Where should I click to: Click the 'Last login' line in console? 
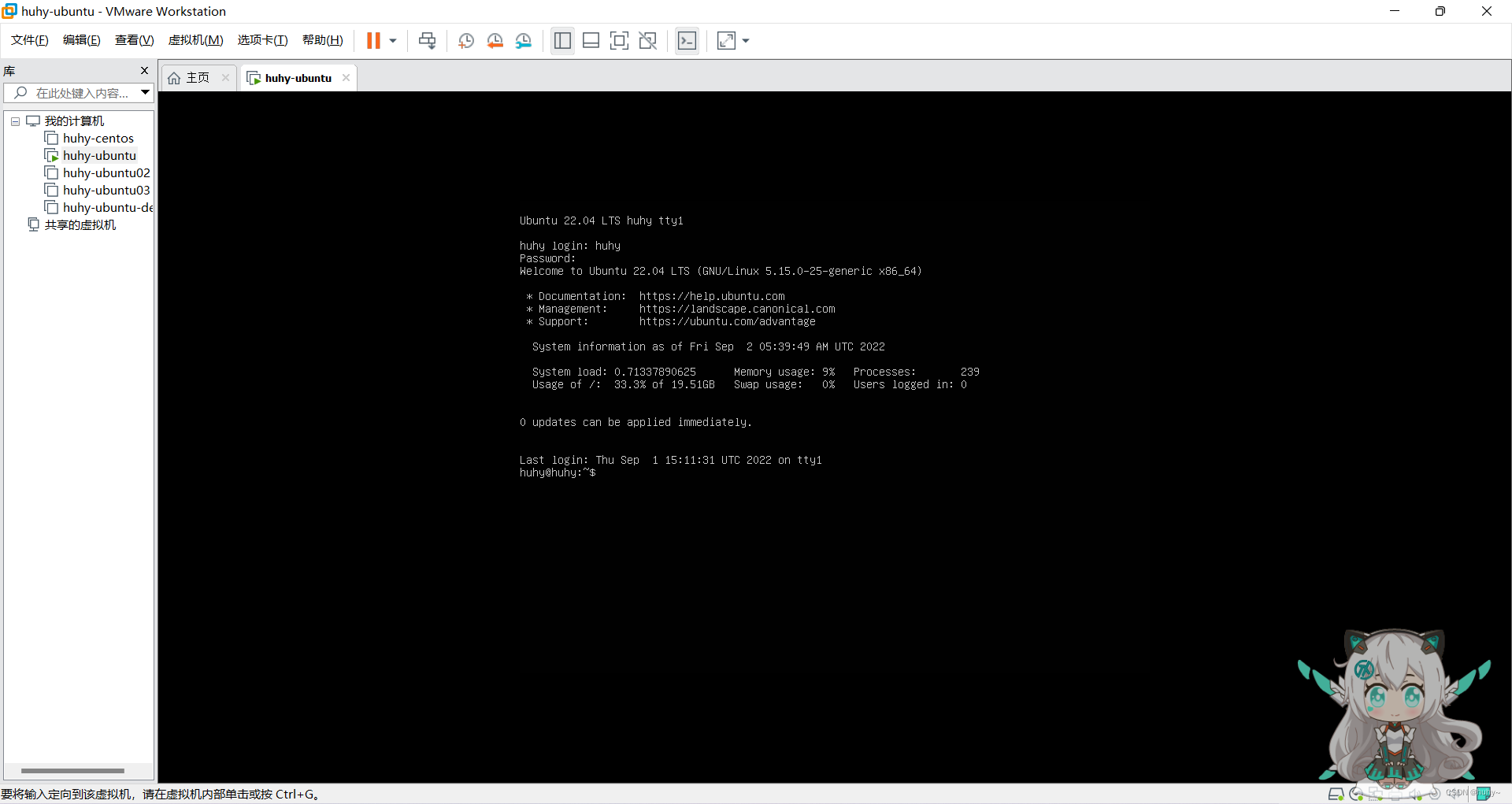pos(670,460)
